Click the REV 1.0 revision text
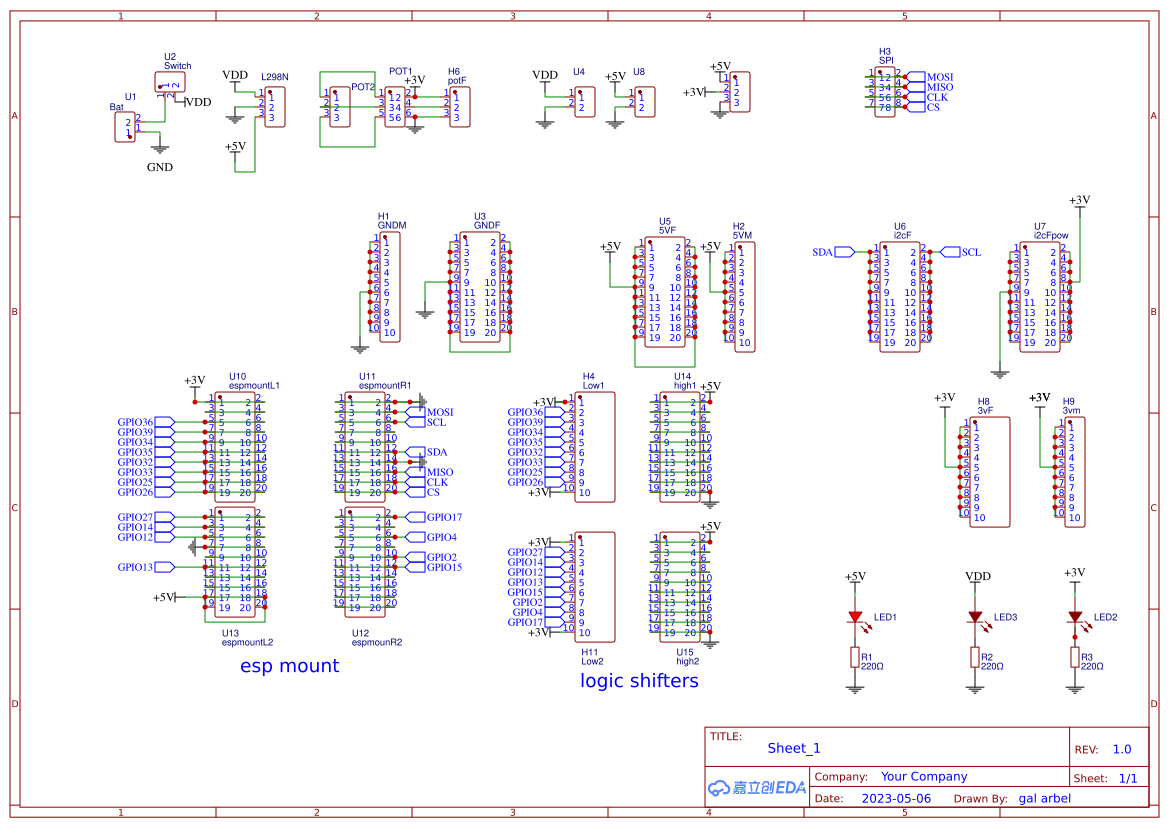1169x828 pixels. [1122, 747]
